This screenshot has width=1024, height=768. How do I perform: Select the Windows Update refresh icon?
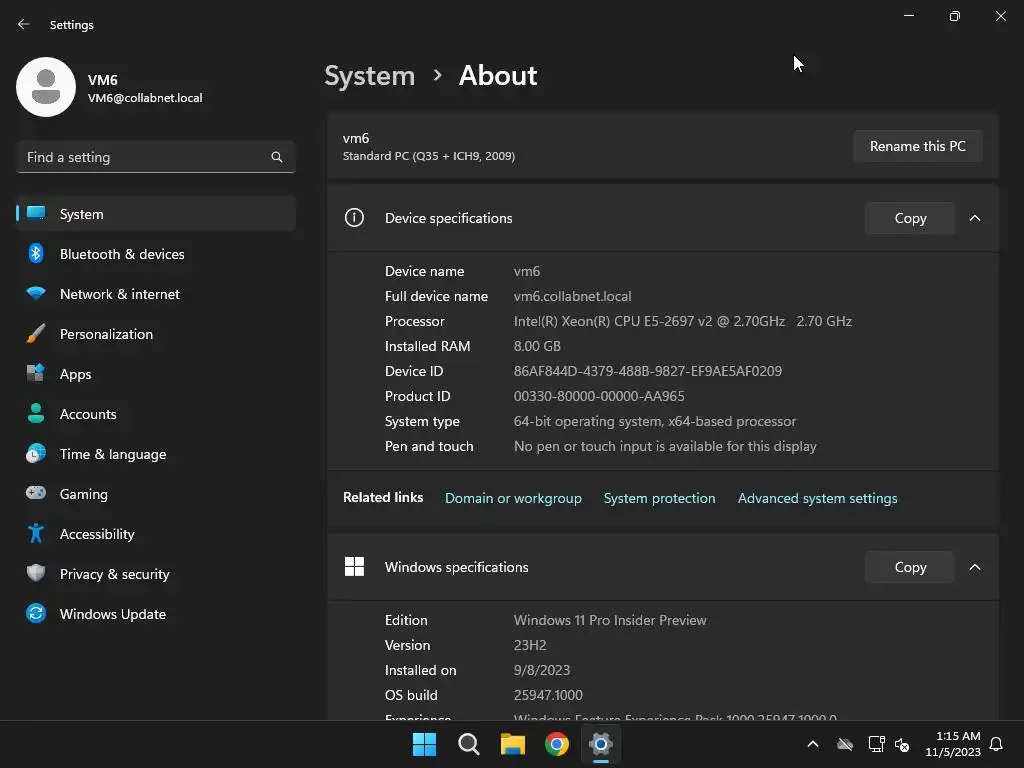pos(36,613)
